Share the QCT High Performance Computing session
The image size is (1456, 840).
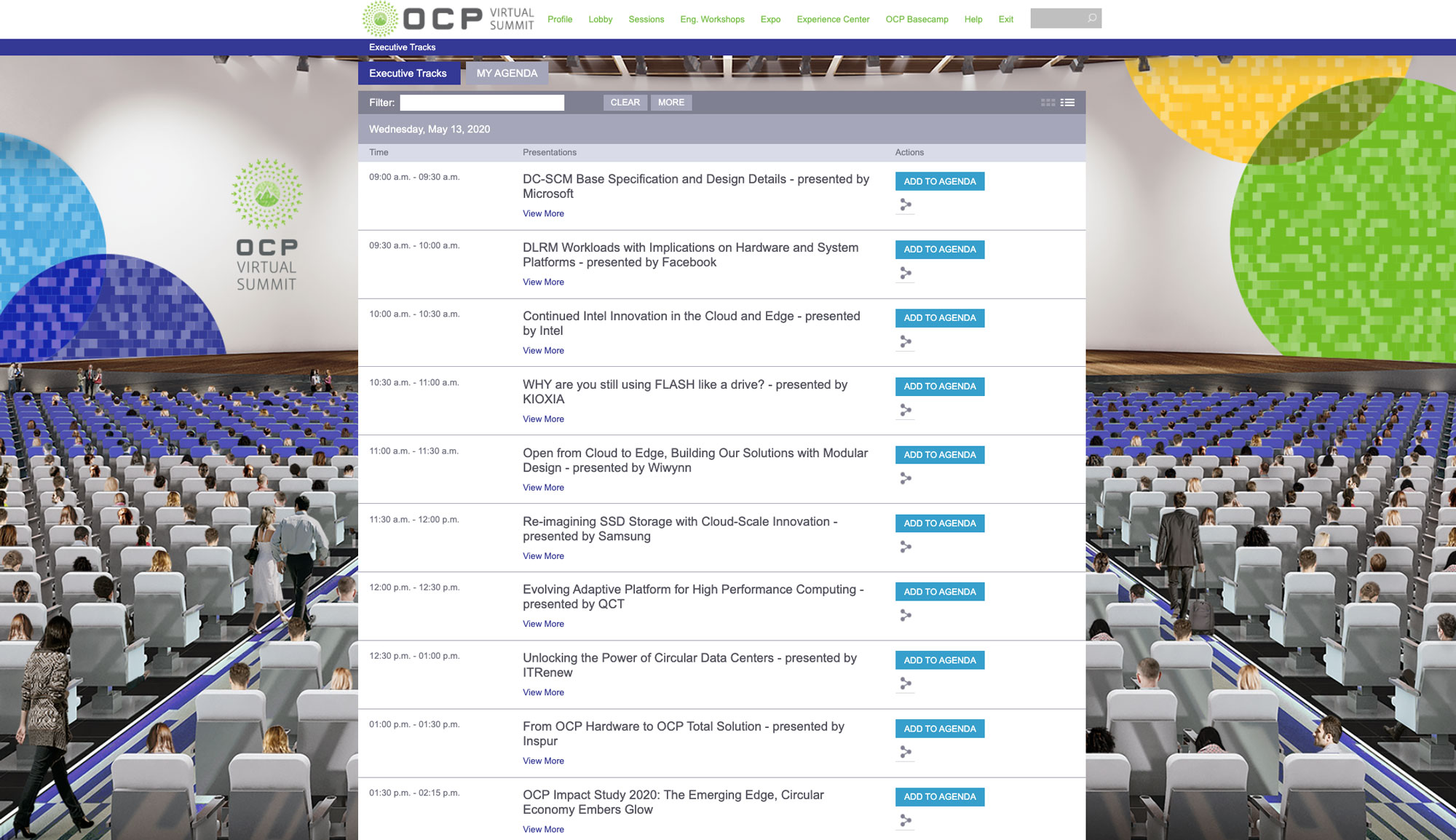[x=905, y=616]
